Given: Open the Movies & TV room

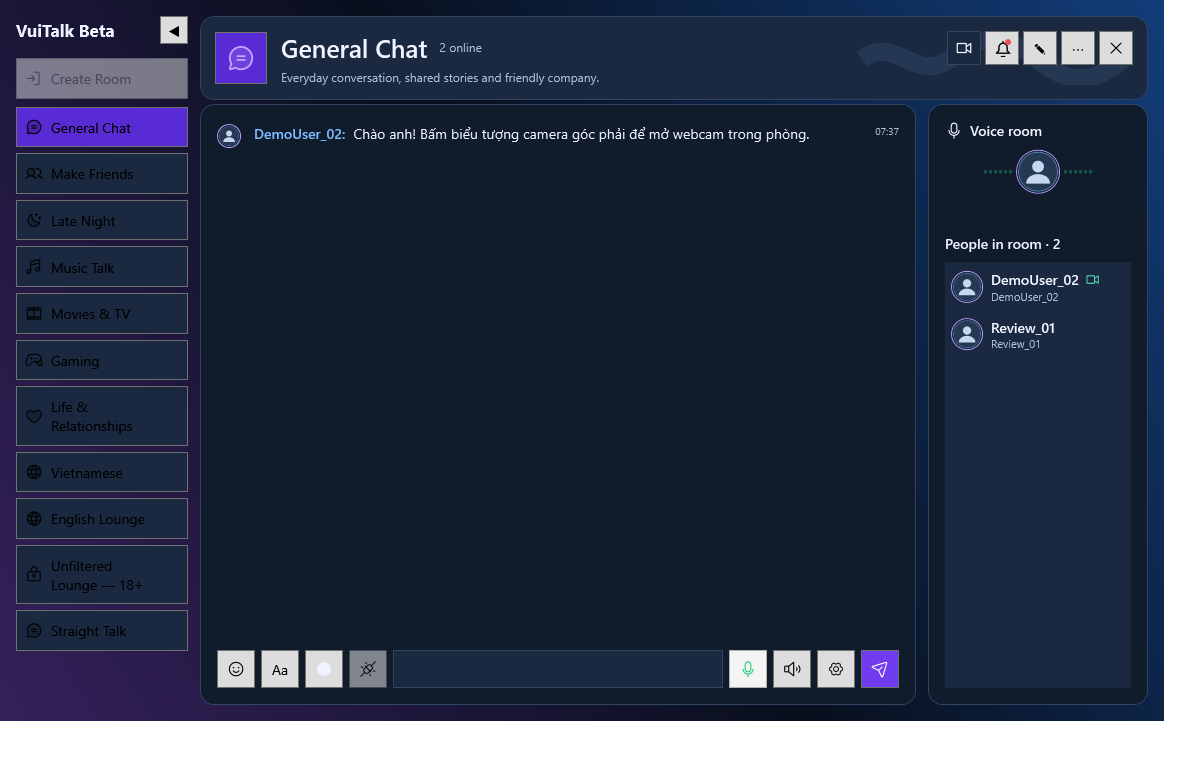Looking at the screenshot, I should click(x=102, y=314).
